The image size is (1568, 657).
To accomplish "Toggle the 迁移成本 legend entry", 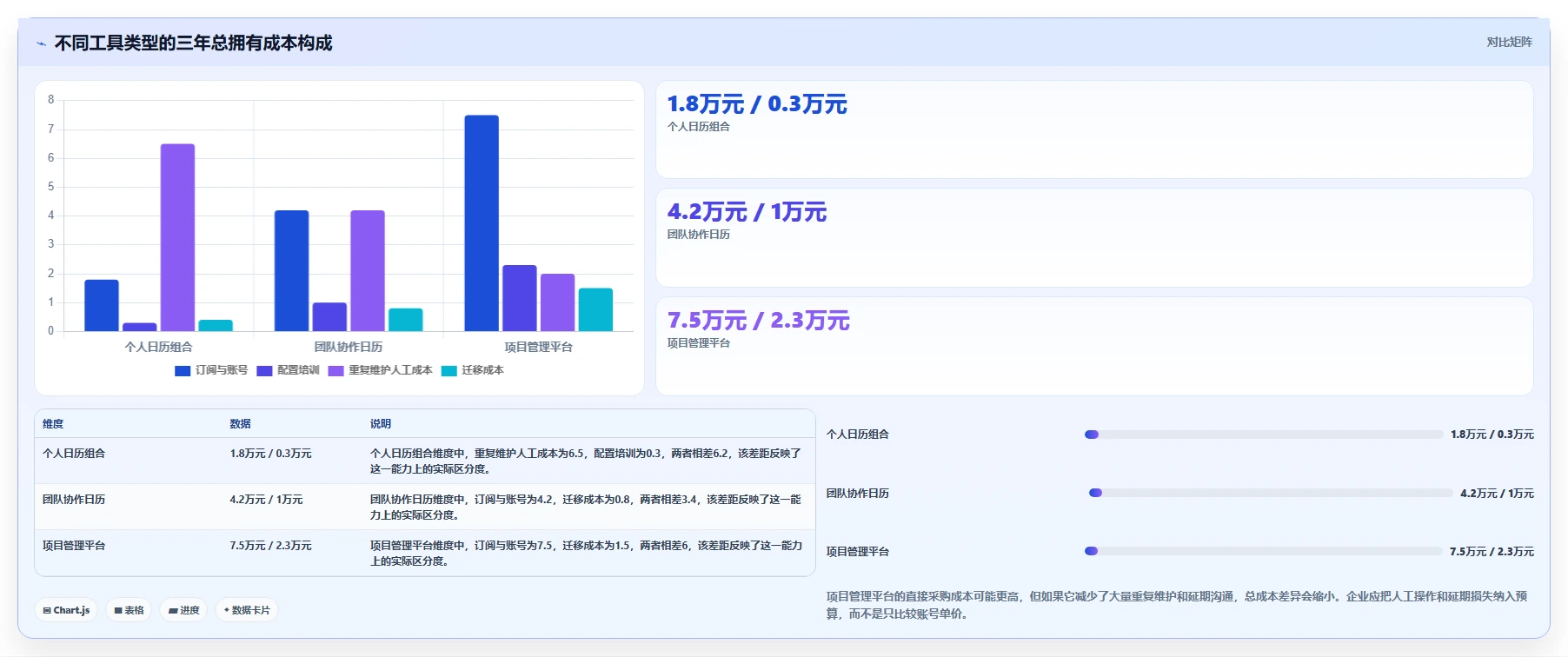I will 473,370.
